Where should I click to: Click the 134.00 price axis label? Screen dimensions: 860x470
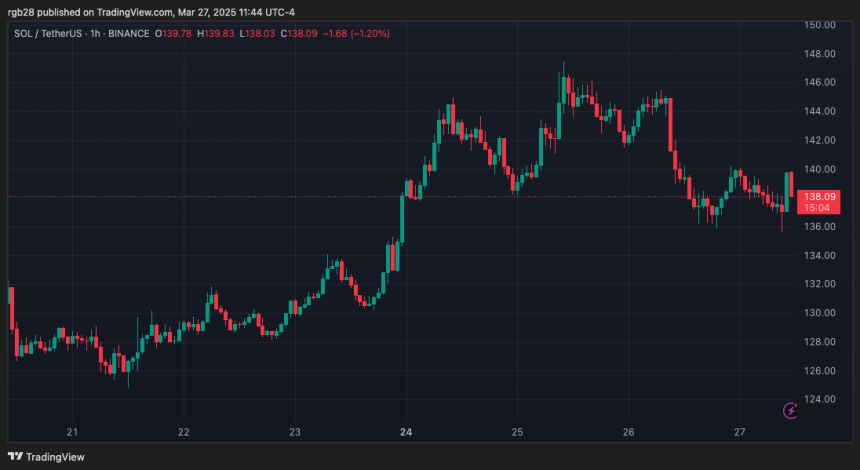point(819,256)
